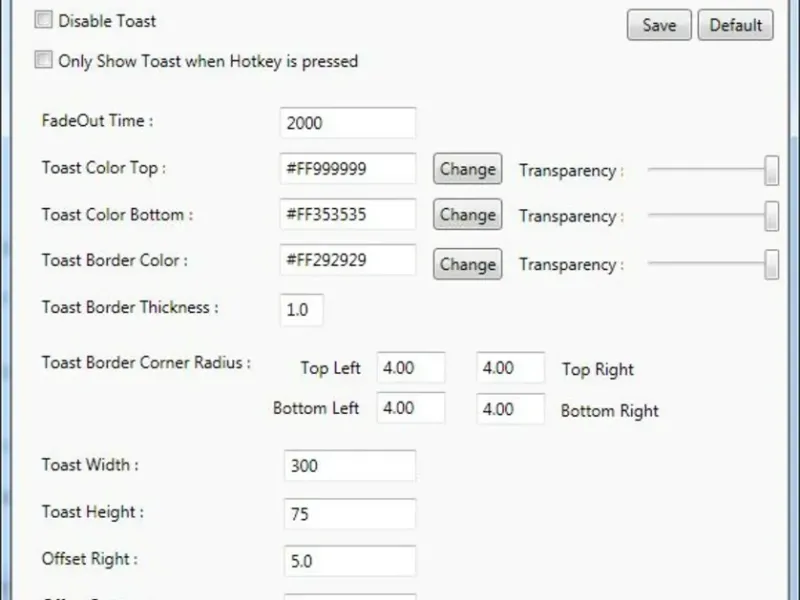This screenshot has height=600, width=800.
Task: Click the Save button
Action: pos(659,25)
